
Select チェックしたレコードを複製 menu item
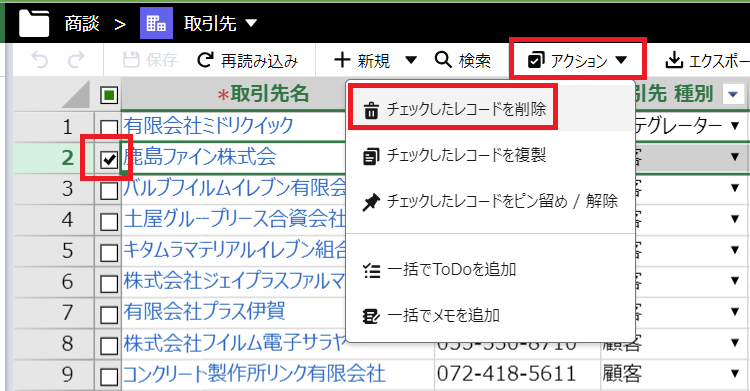pyautogui.click(x=490, y=155)
